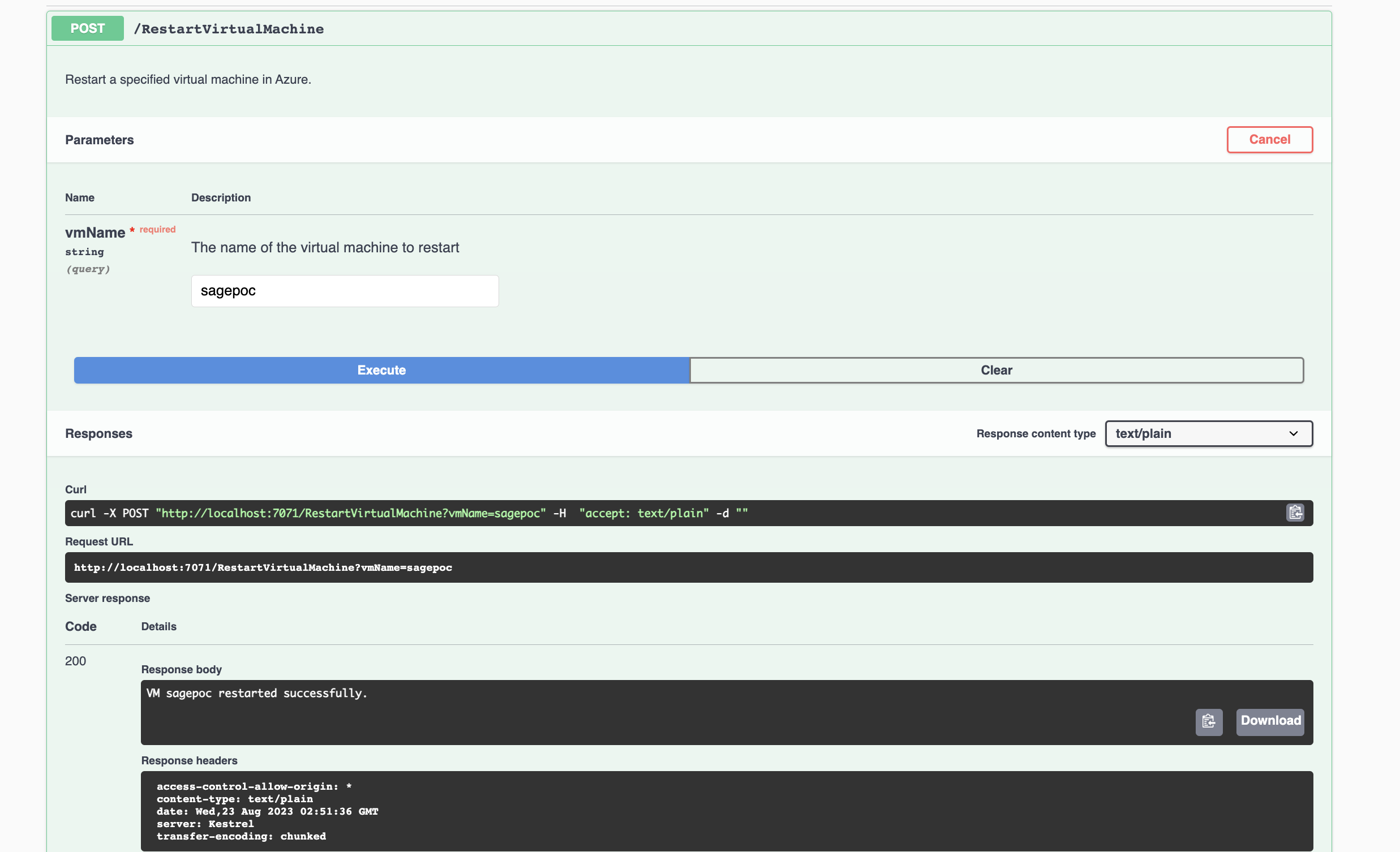Click the vmName input field containing sagepoc
Image resolution: width=1400 pixels, height=852 pixels.
point(344,291)
